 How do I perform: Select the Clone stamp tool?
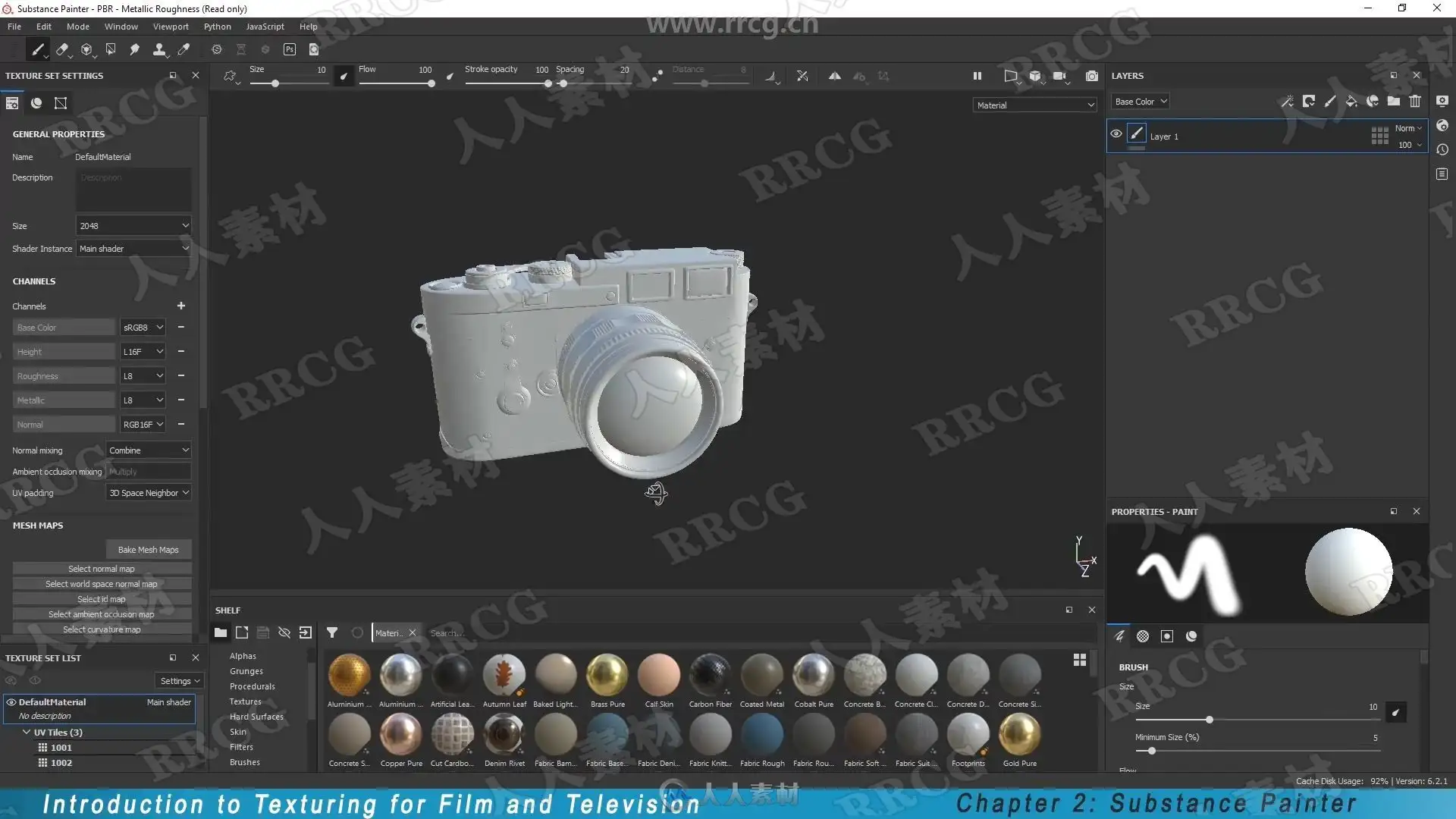click(x=158, y=50)
